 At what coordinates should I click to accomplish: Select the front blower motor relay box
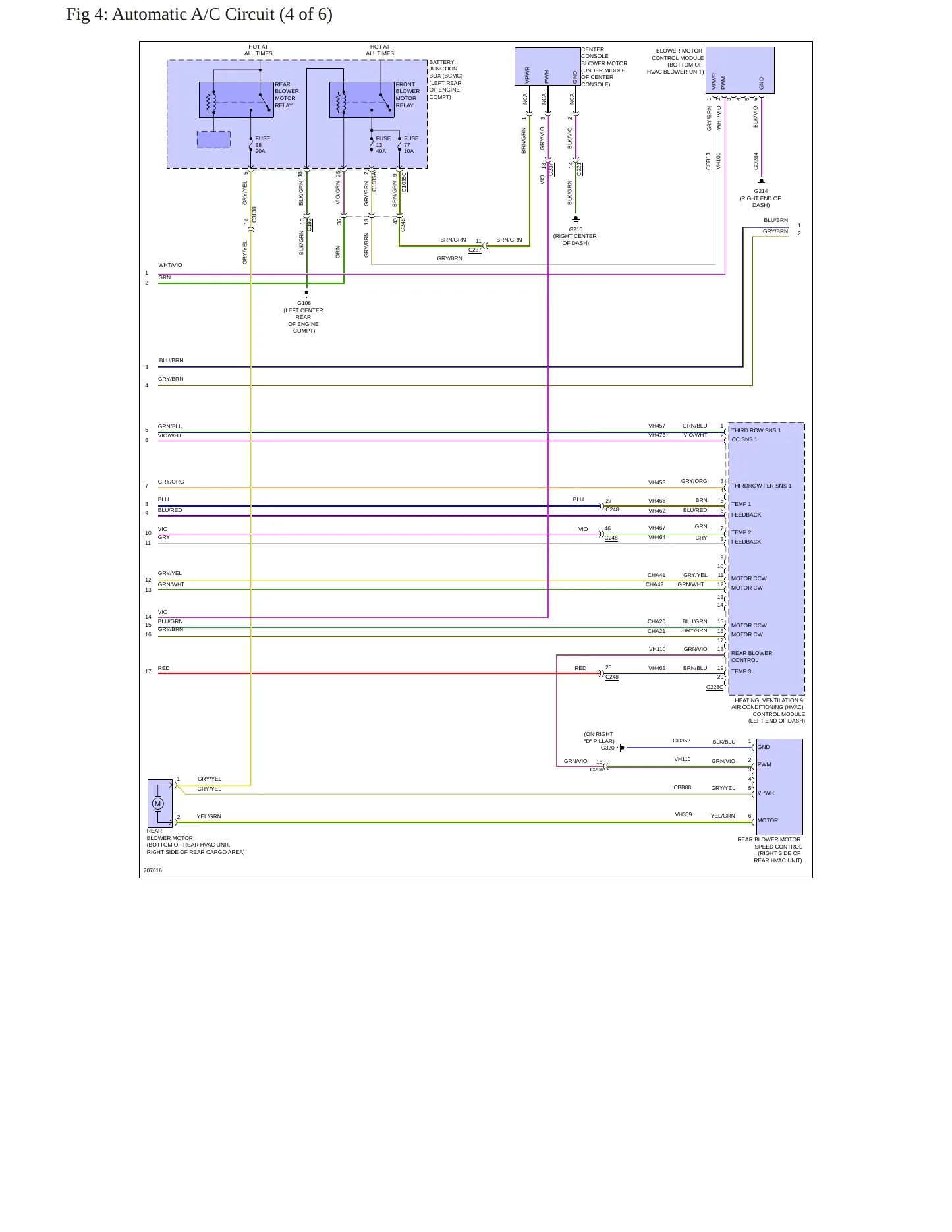pyautogui.click(x=362, y=100)
